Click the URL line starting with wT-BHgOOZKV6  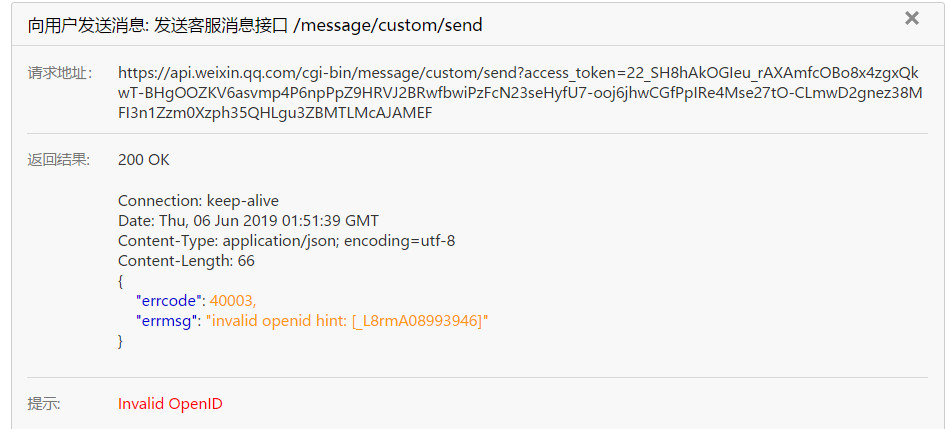click(520, 93)
